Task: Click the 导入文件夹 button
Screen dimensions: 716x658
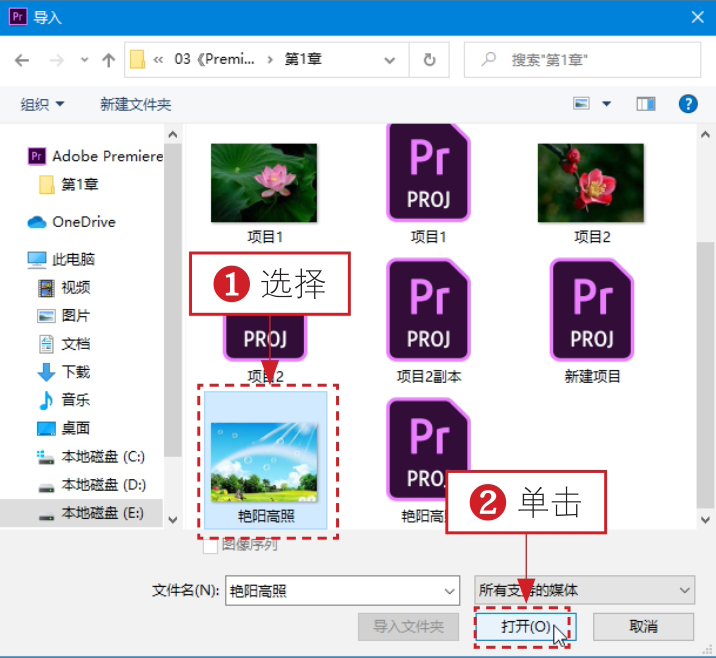Action: pos(408,626)
